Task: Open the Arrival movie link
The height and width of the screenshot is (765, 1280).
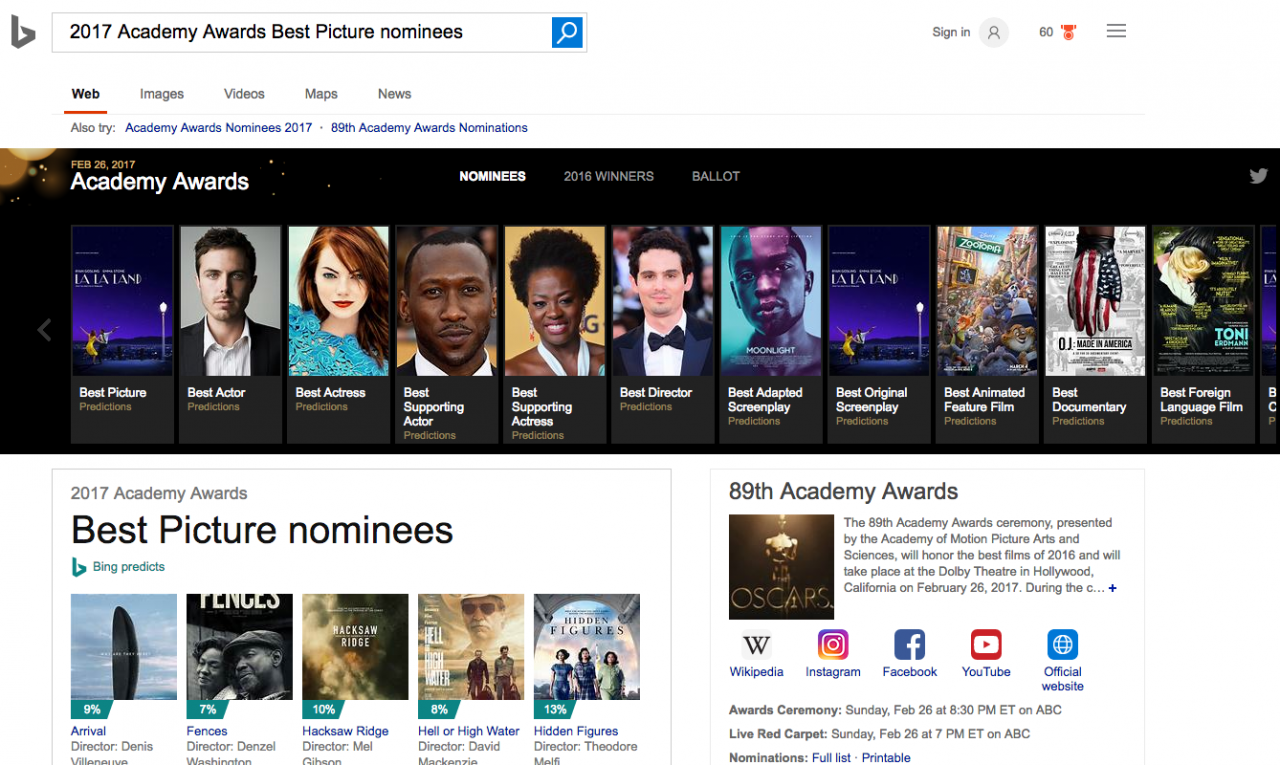Action: tap(87, 731)
